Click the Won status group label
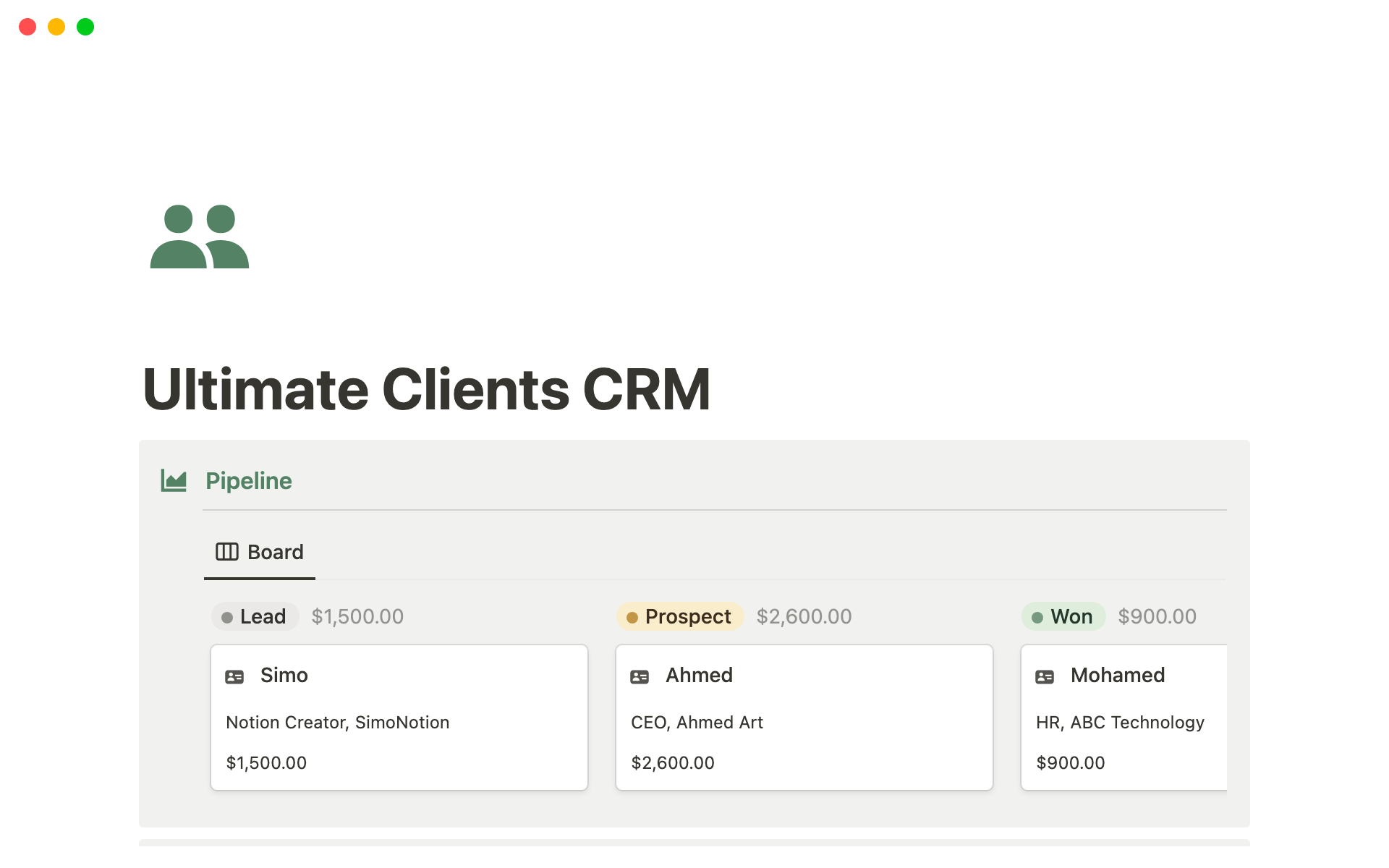Image resolution: width=1389 pixels, height=868 pixels. pos(1071,616)
